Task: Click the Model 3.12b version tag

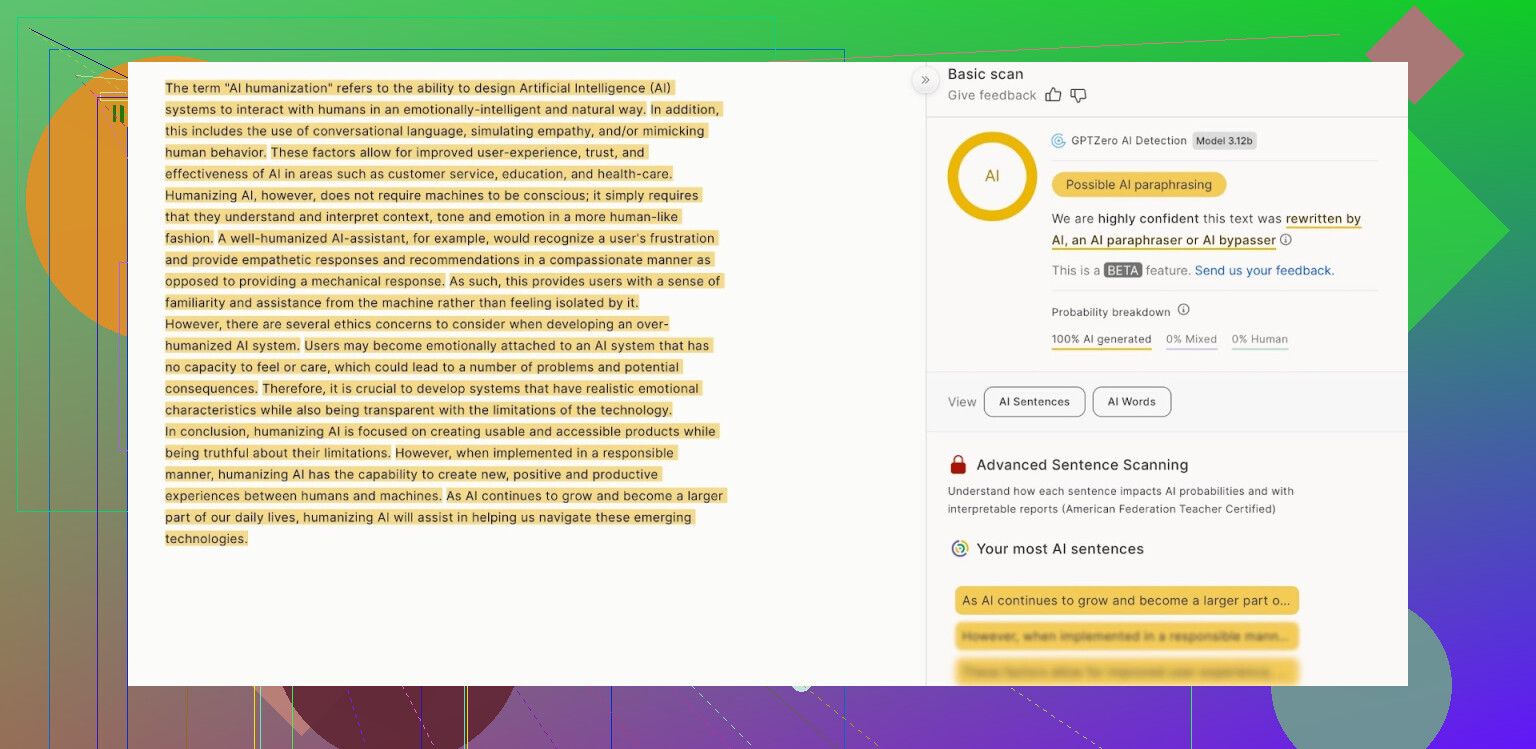Action: coord(1224,141)
